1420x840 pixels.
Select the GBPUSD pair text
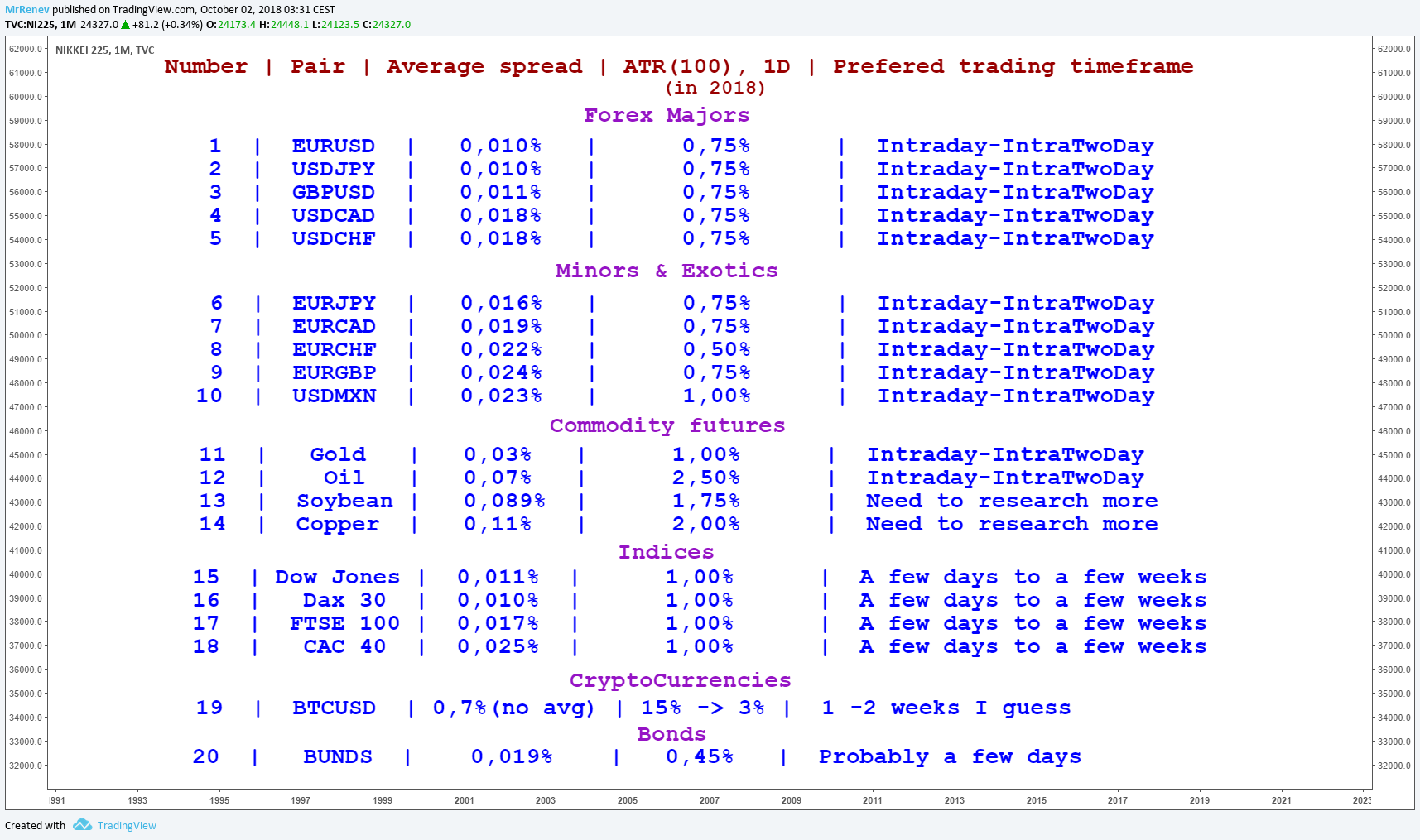[x=334, y=192]
